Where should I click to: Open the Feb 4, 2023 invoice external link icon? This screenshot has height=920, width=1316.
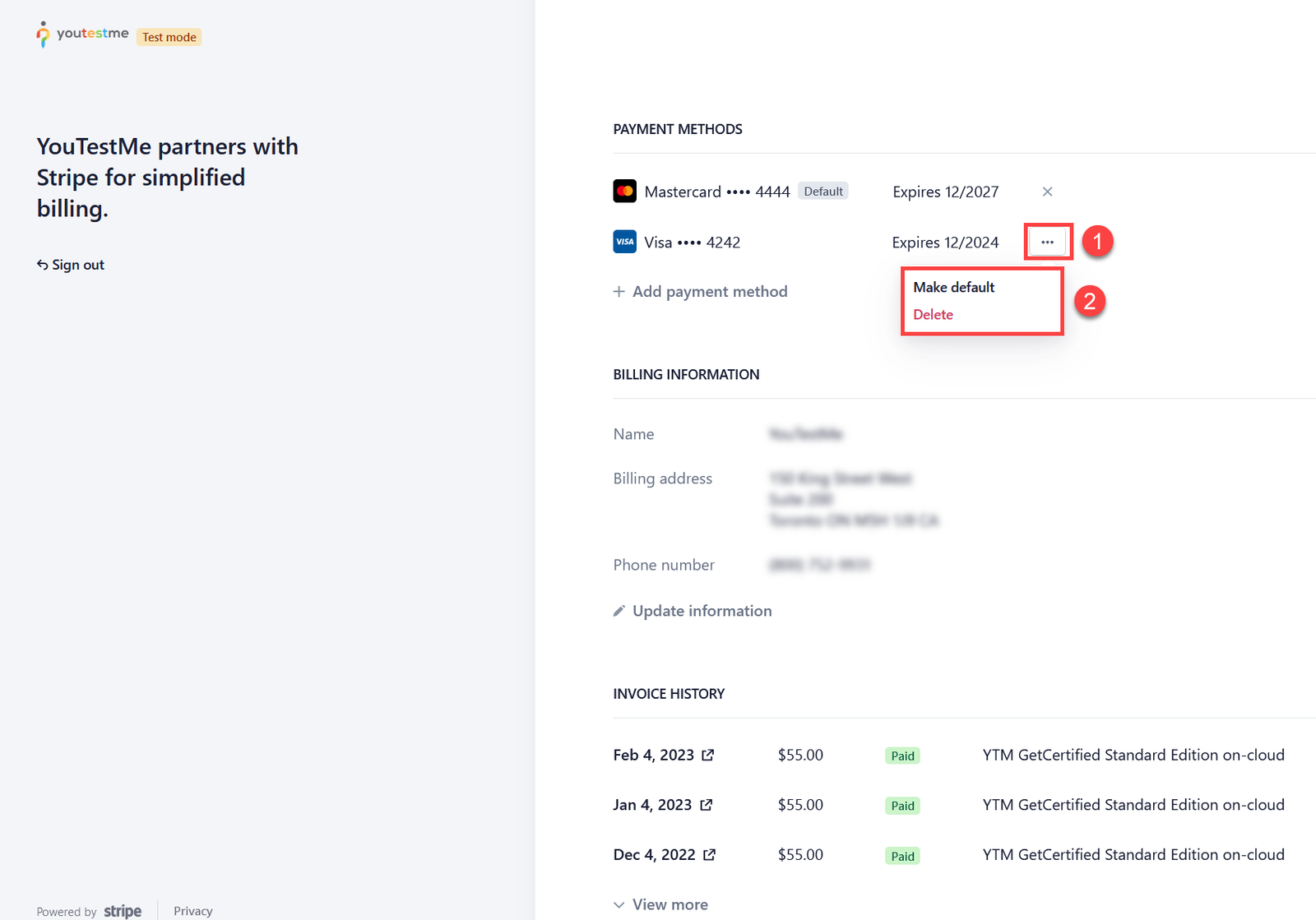click(x=708, y=755)
